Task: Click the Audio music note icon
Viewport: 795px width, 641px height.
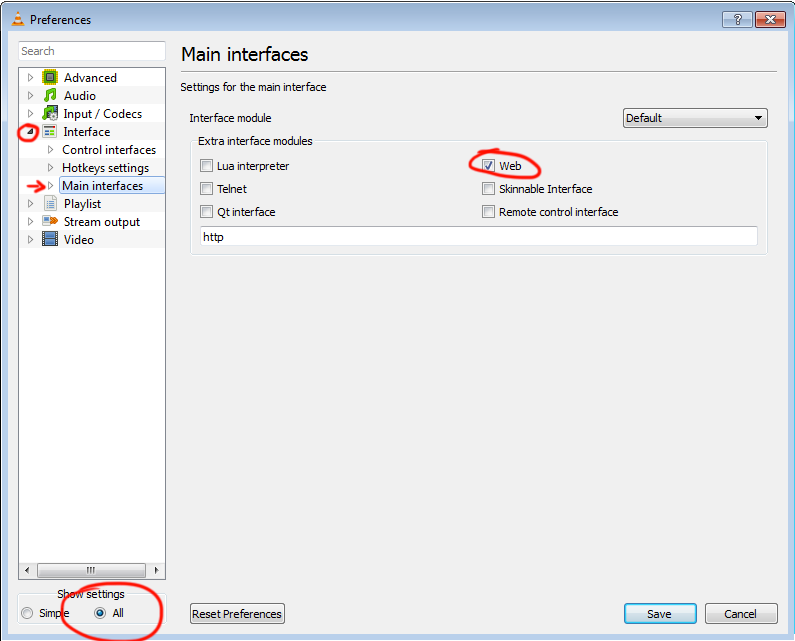Action: click(x=50, y=95)
